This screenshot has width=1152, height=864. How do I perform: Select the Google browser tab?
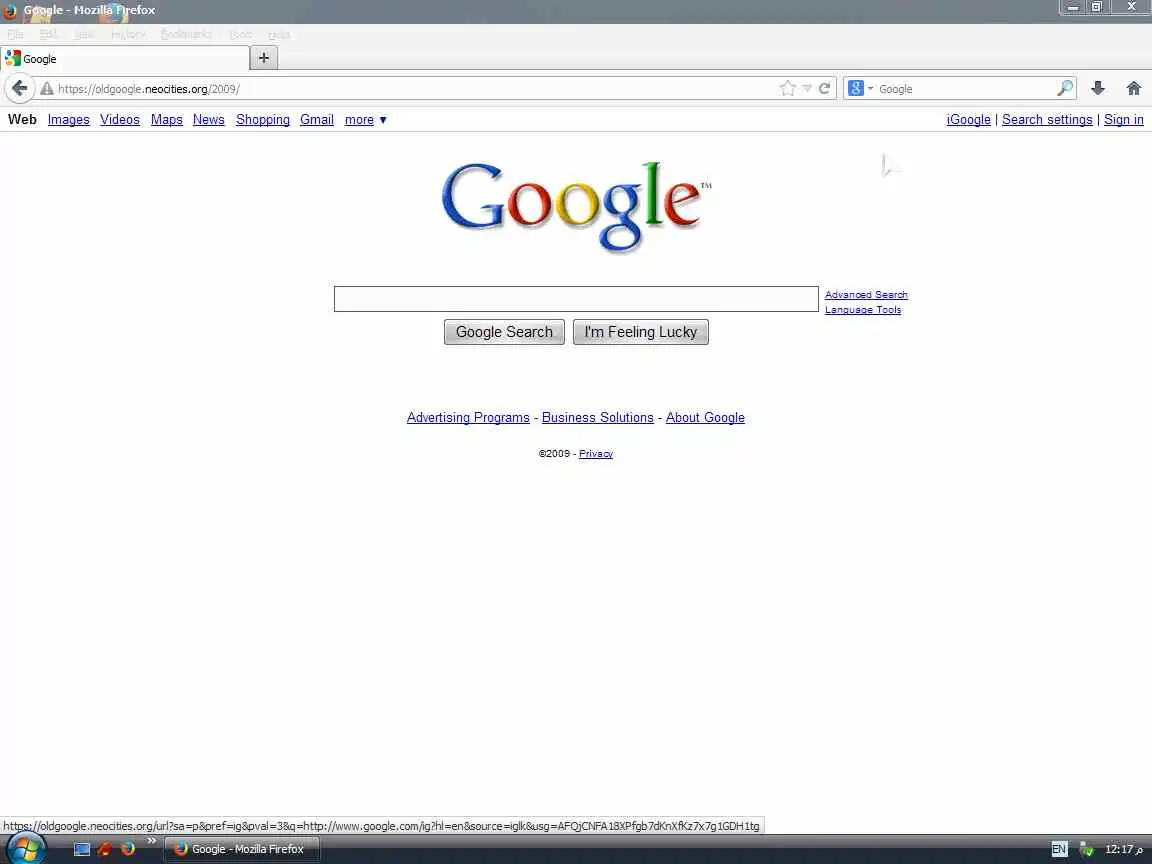coord(125,59)
